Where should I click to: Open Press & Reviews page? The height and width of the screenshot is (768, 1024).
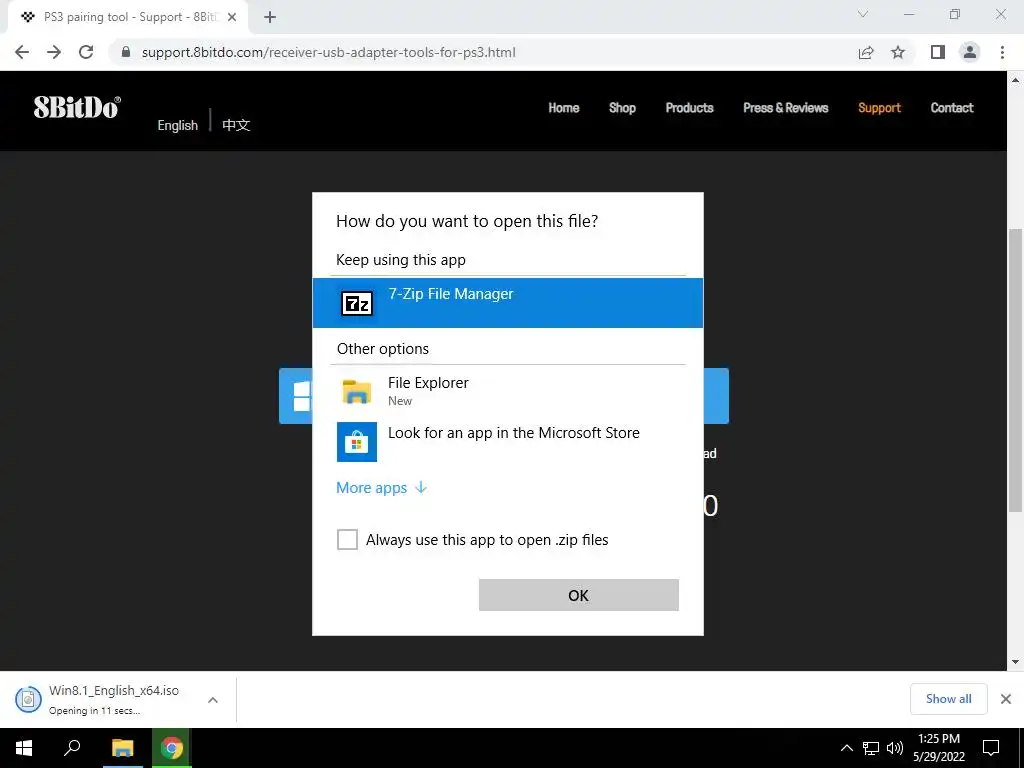(x=786, y=108)
